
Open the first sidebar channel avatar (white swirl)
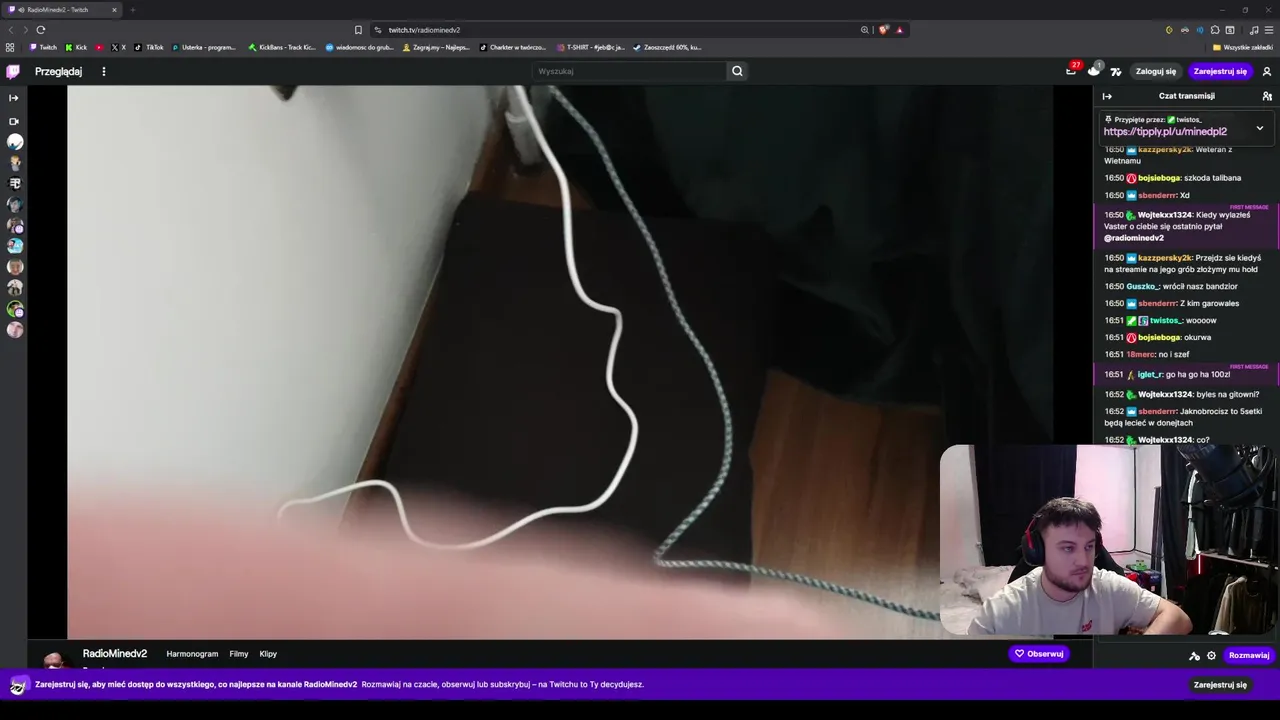coord(15,142)
